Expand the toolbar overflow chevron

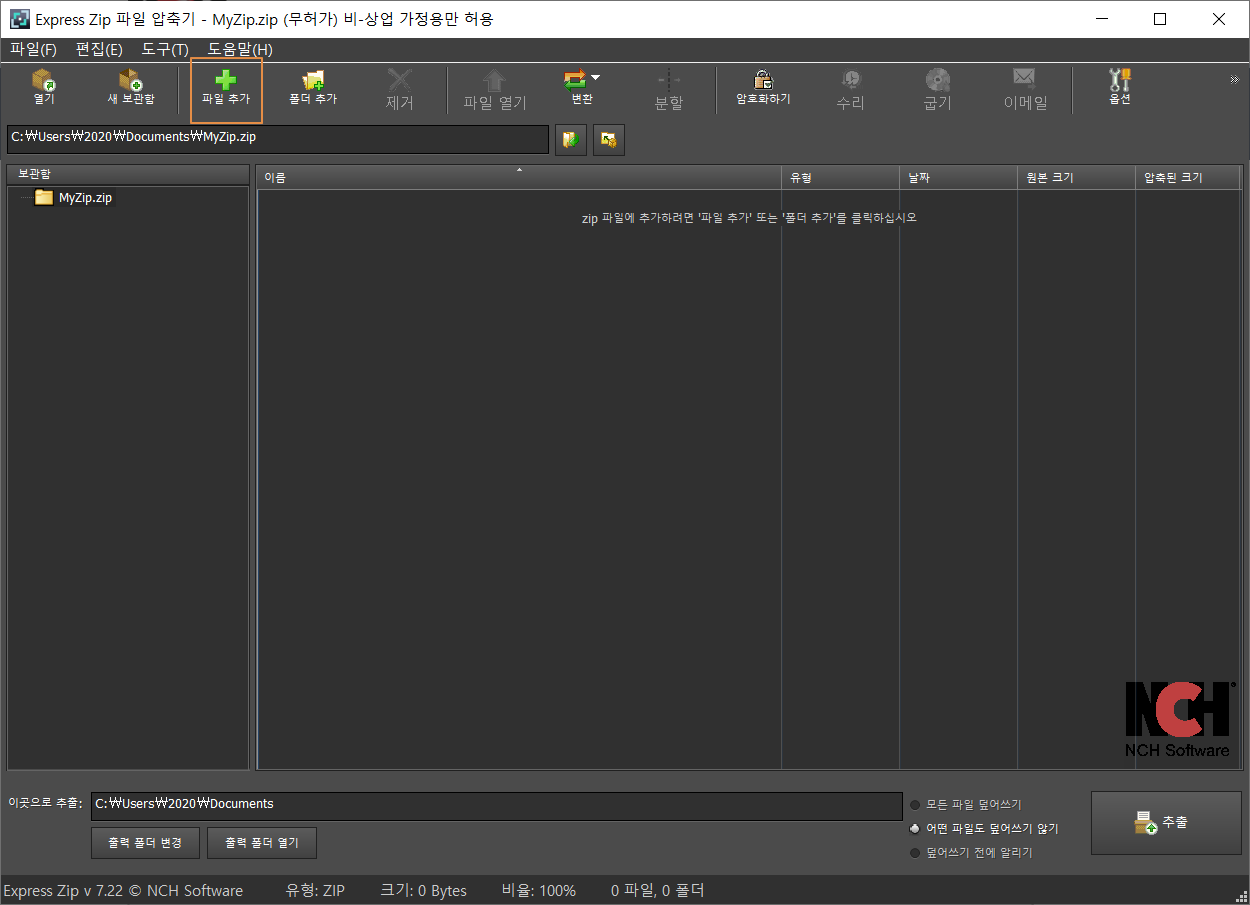tap(1234, 79)
